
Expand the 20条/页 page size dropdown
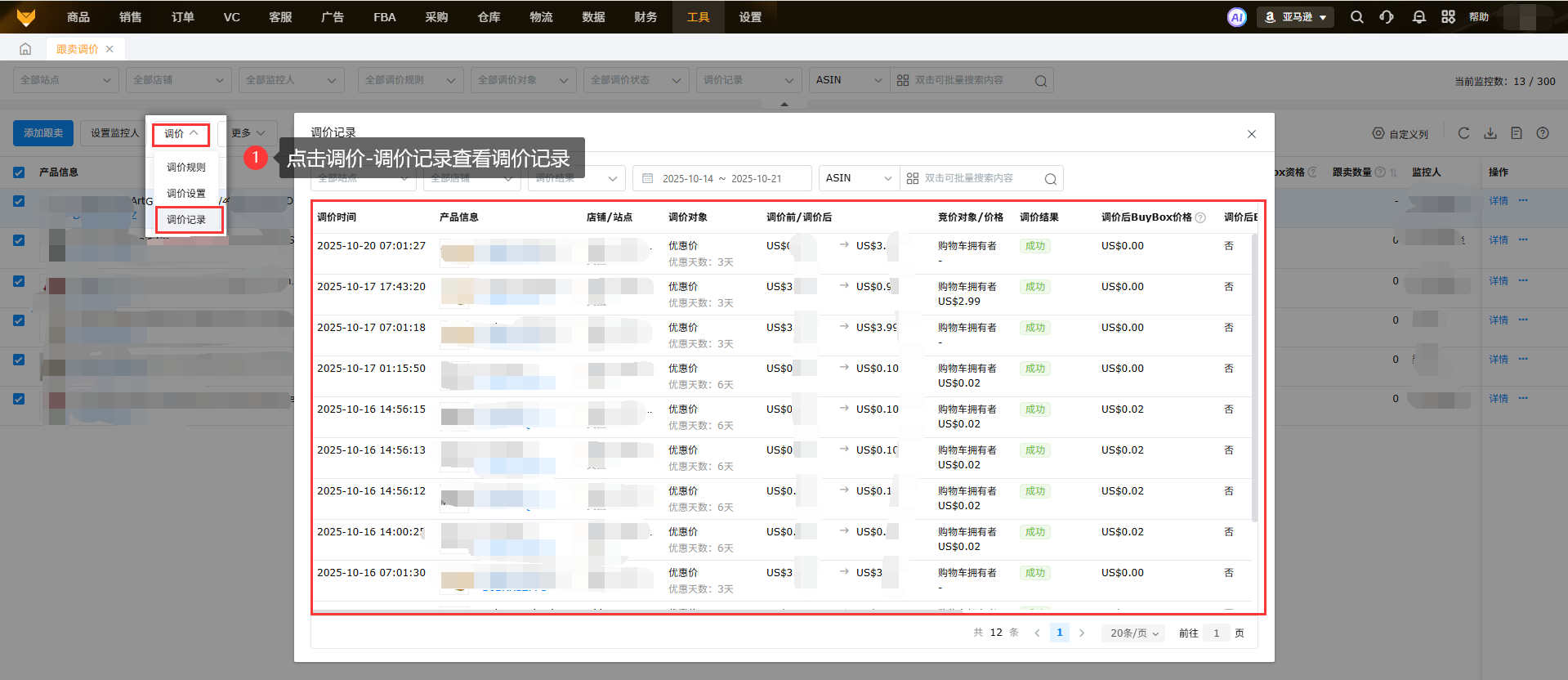(1134, 633)
